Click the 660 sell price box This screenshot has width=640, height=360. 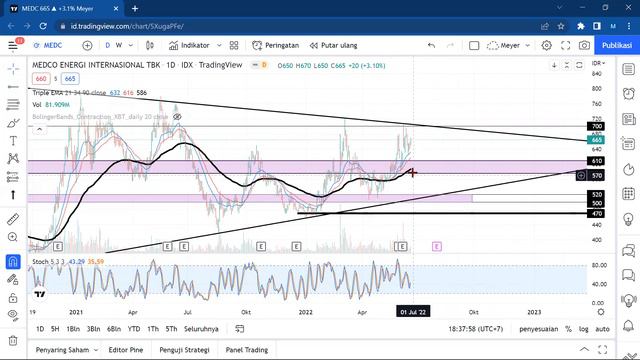(41, 79)
